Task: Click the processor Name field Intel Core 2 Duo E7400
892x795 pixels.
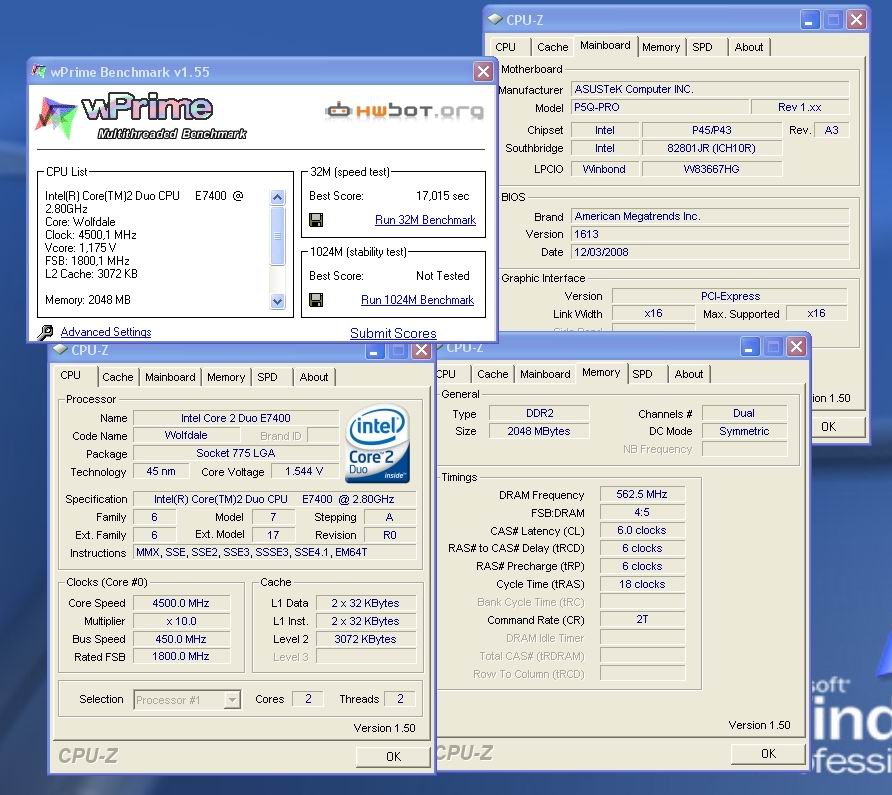Action: [x=236, y=418]
